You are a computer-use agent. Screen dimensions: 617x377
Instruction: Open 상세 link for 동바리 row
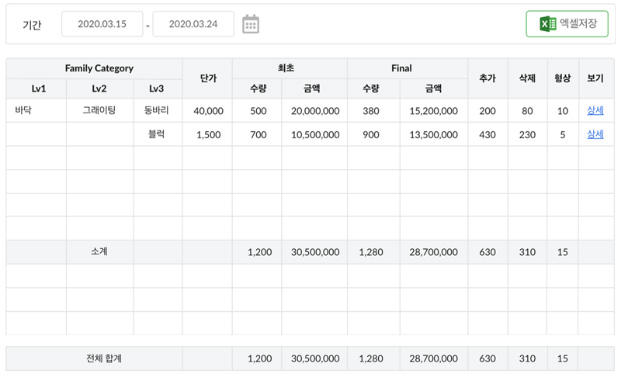(595, 111)
